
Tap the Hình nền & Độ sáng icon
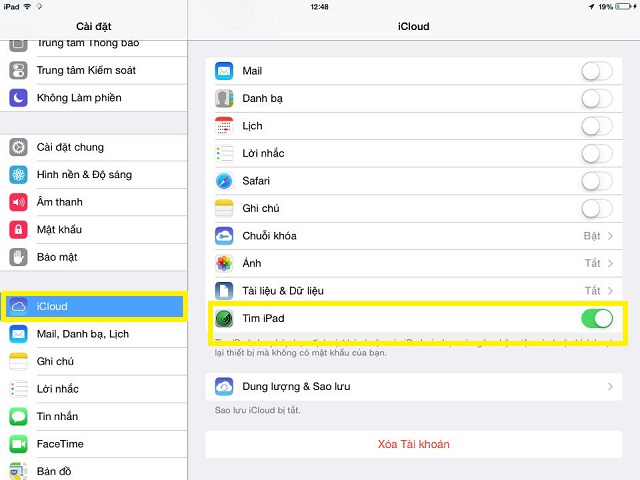(18, 175)
